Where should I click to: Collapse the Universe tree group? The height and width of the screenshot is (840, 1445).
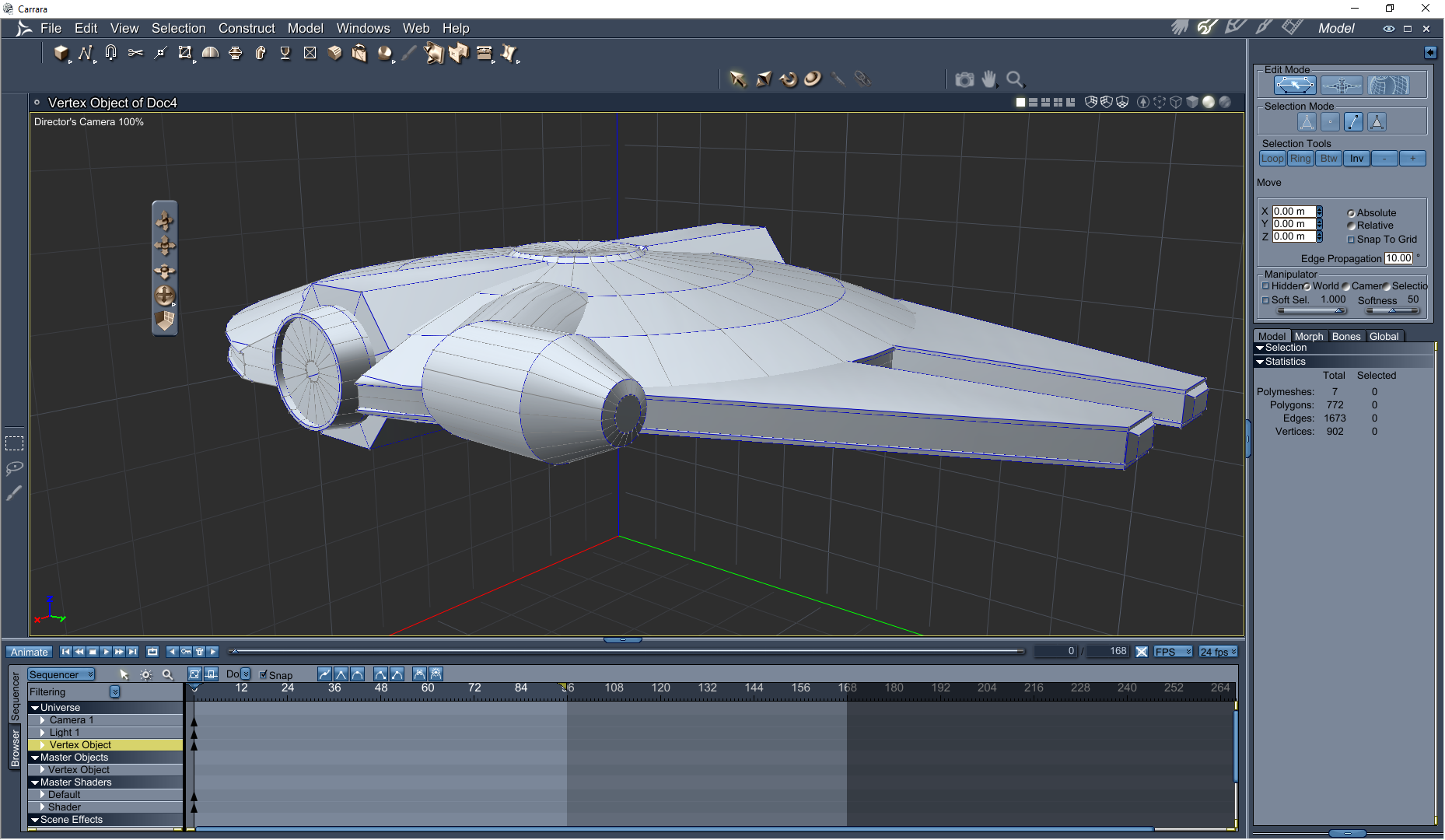coord(35,708)
